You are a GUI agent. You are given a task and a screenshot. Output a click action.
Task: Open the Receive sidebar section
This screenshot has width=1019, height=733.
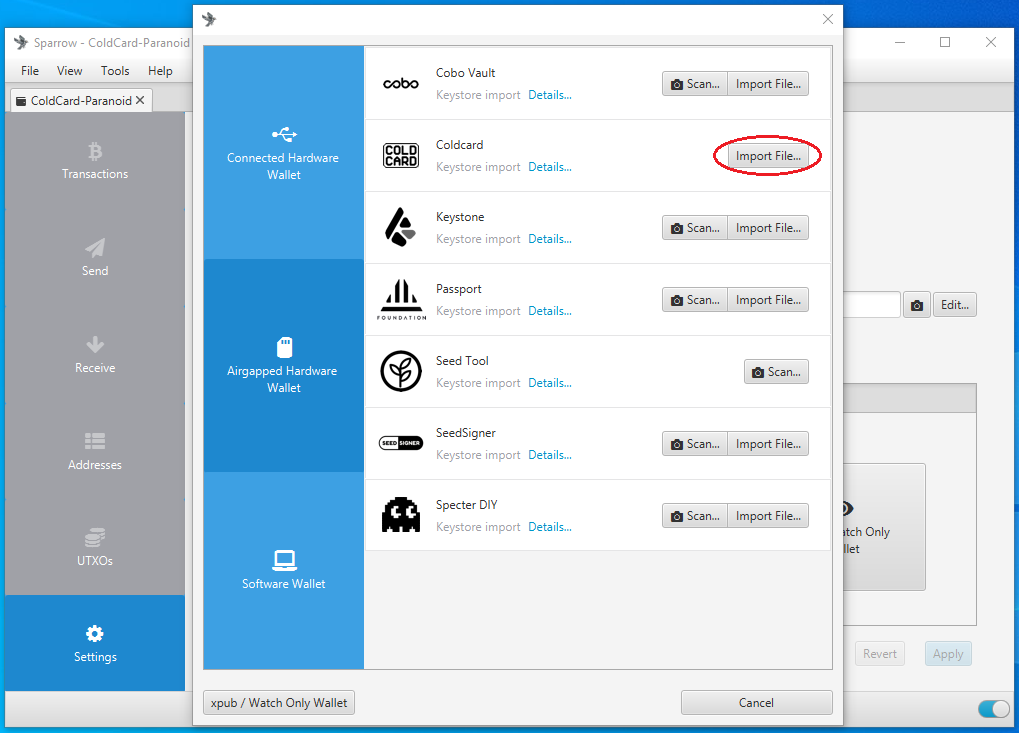click(95, 354)
